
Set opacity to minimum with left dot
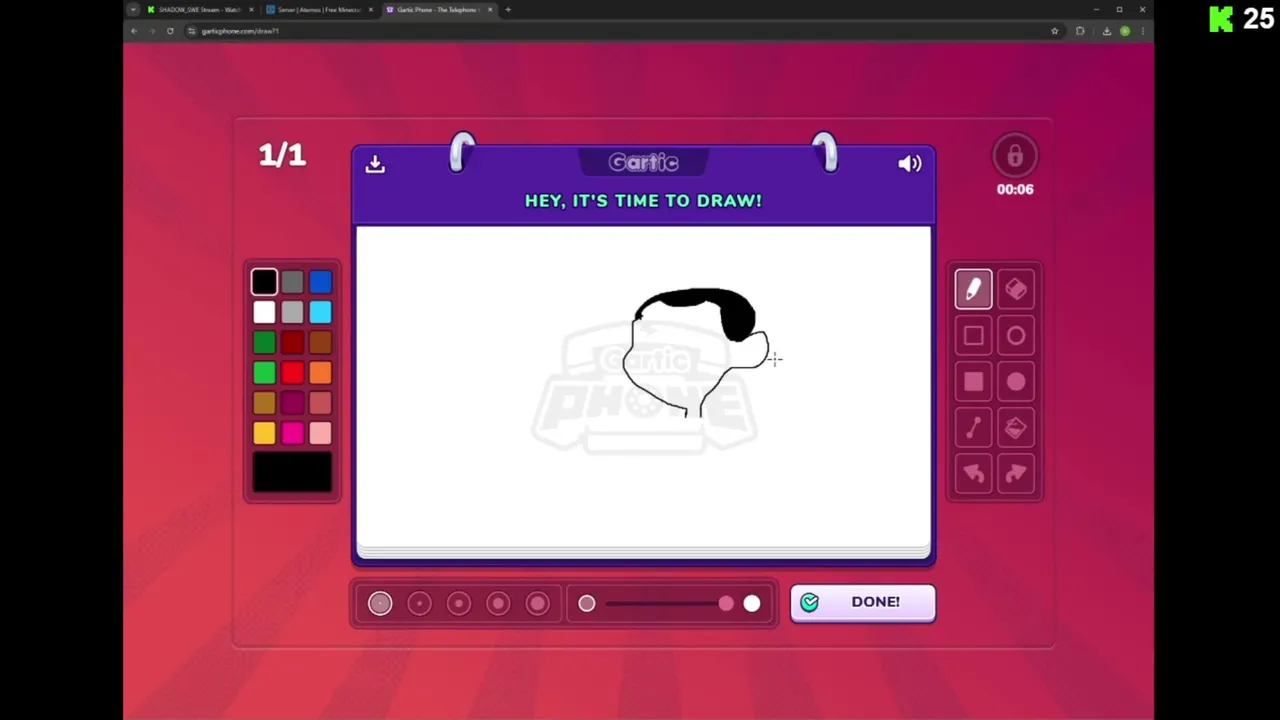point(587,603)
